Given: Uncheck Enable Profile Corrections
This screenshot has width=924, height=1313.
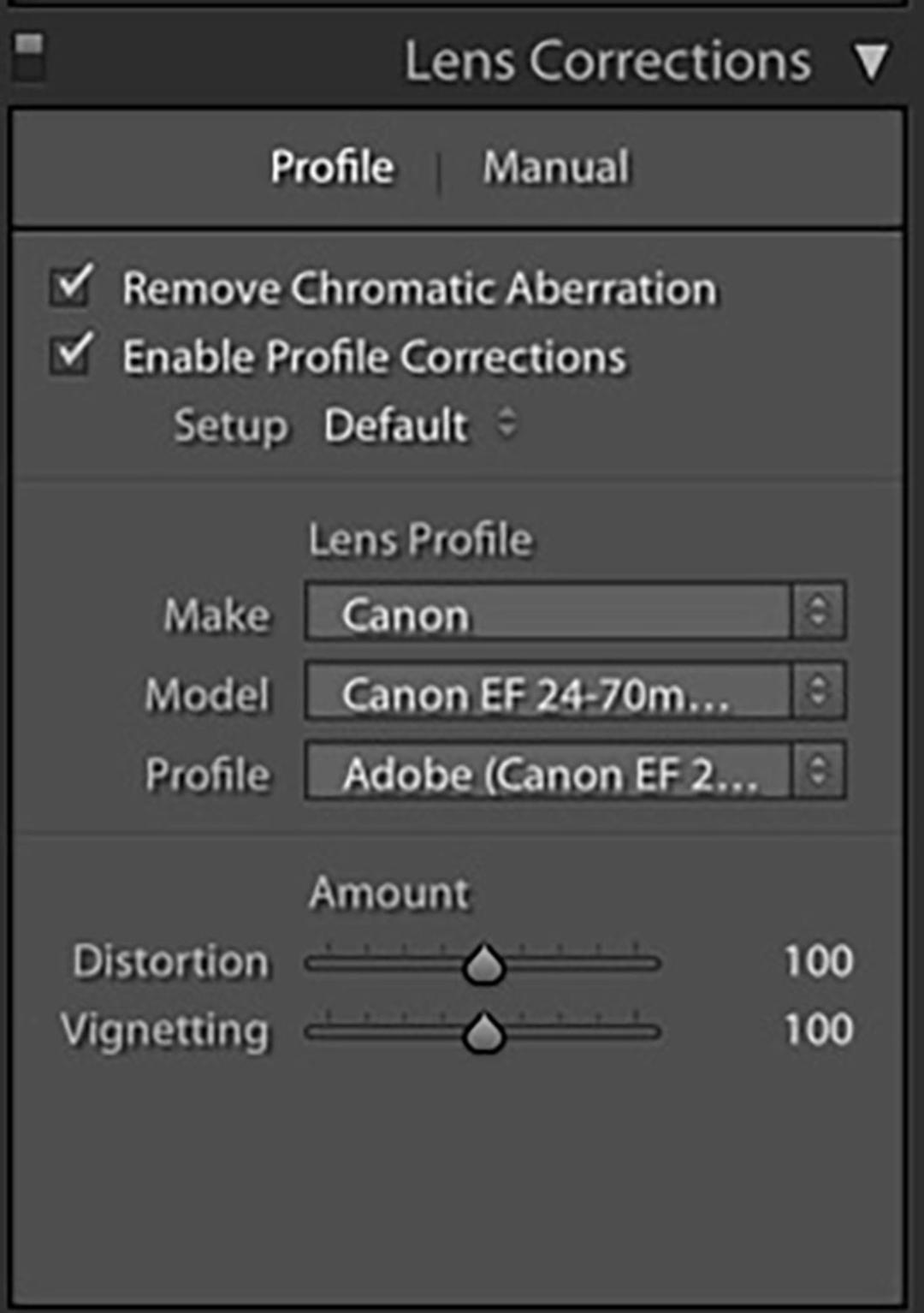Looking at the screenshot, I should tap(72, 353).
